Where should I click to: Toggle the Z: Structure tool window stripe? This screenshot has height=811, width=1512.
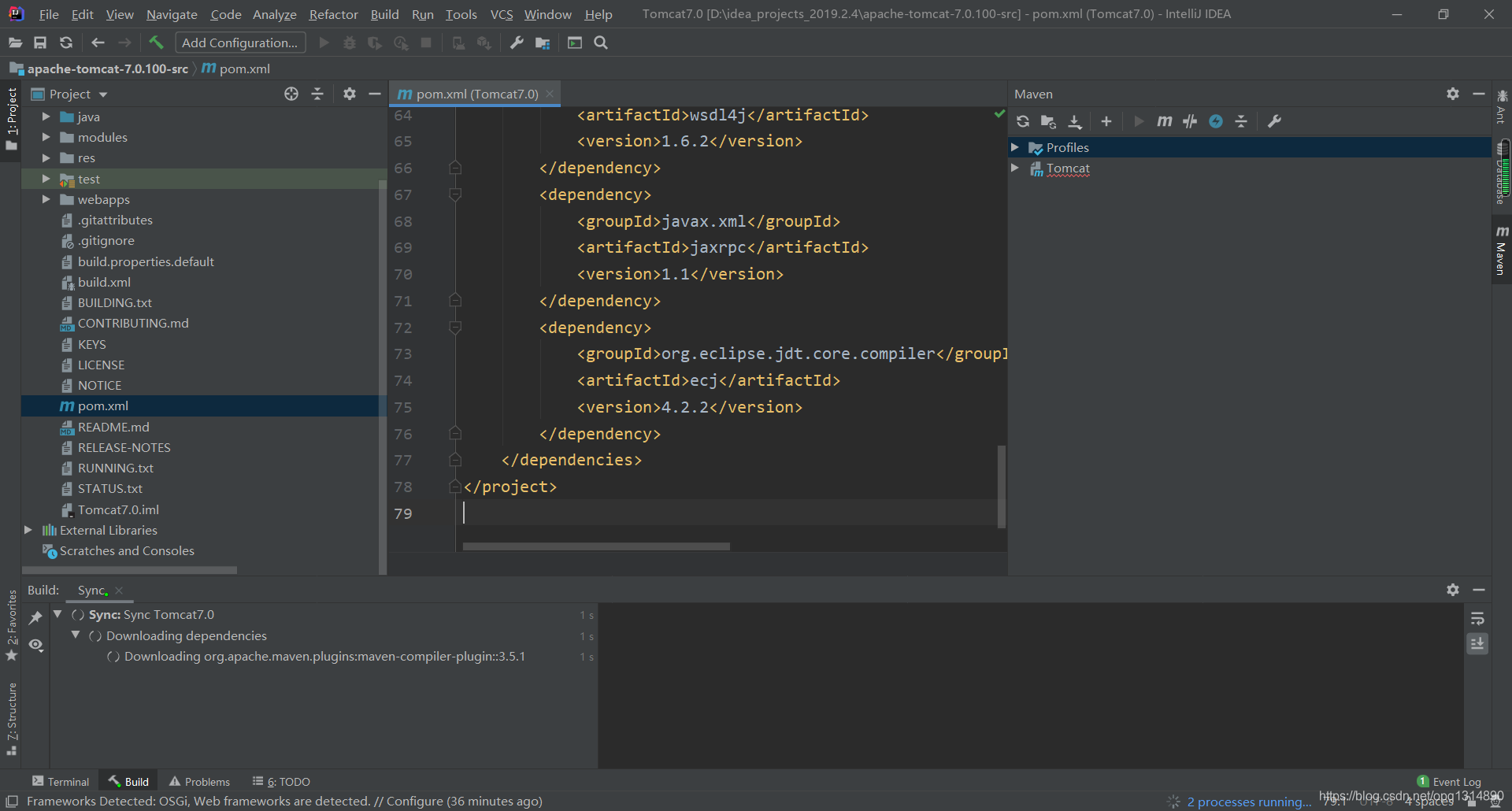(12, 719)
